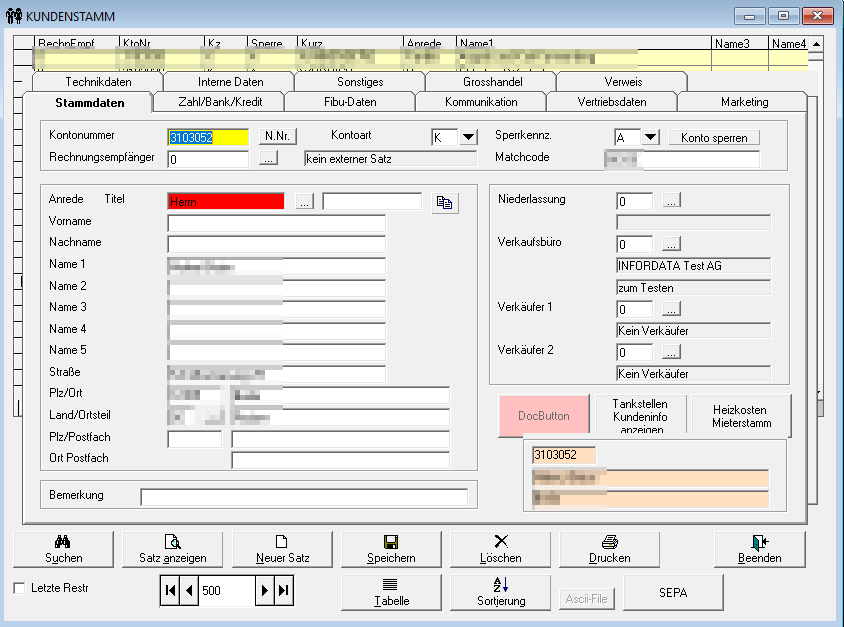This screenshot has height=627, width=844.
Task: Open the Sperrkennz. dropdown arrow
Action: [650, 137]
